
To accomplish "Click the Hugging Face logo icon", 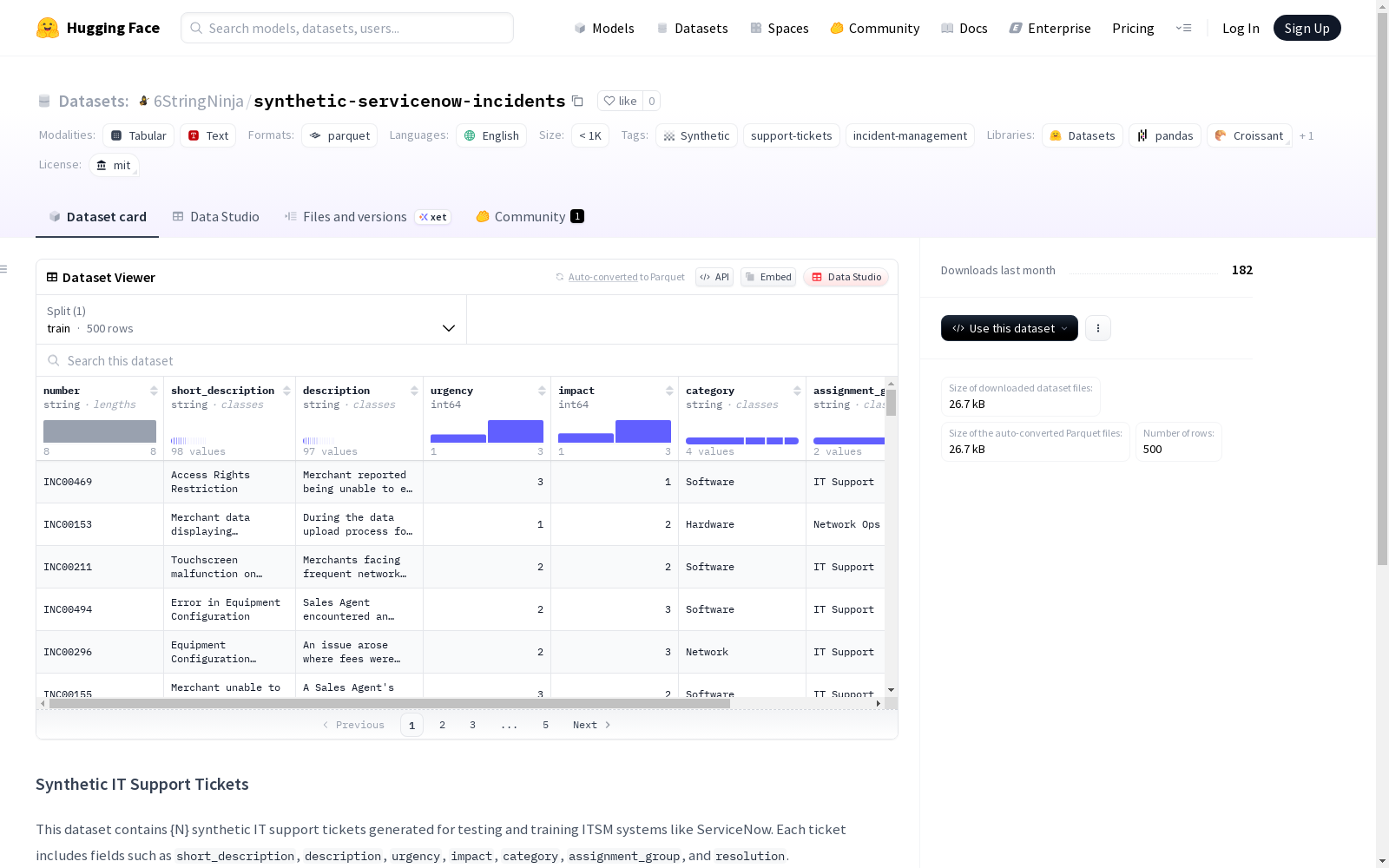I will (48, 28).
